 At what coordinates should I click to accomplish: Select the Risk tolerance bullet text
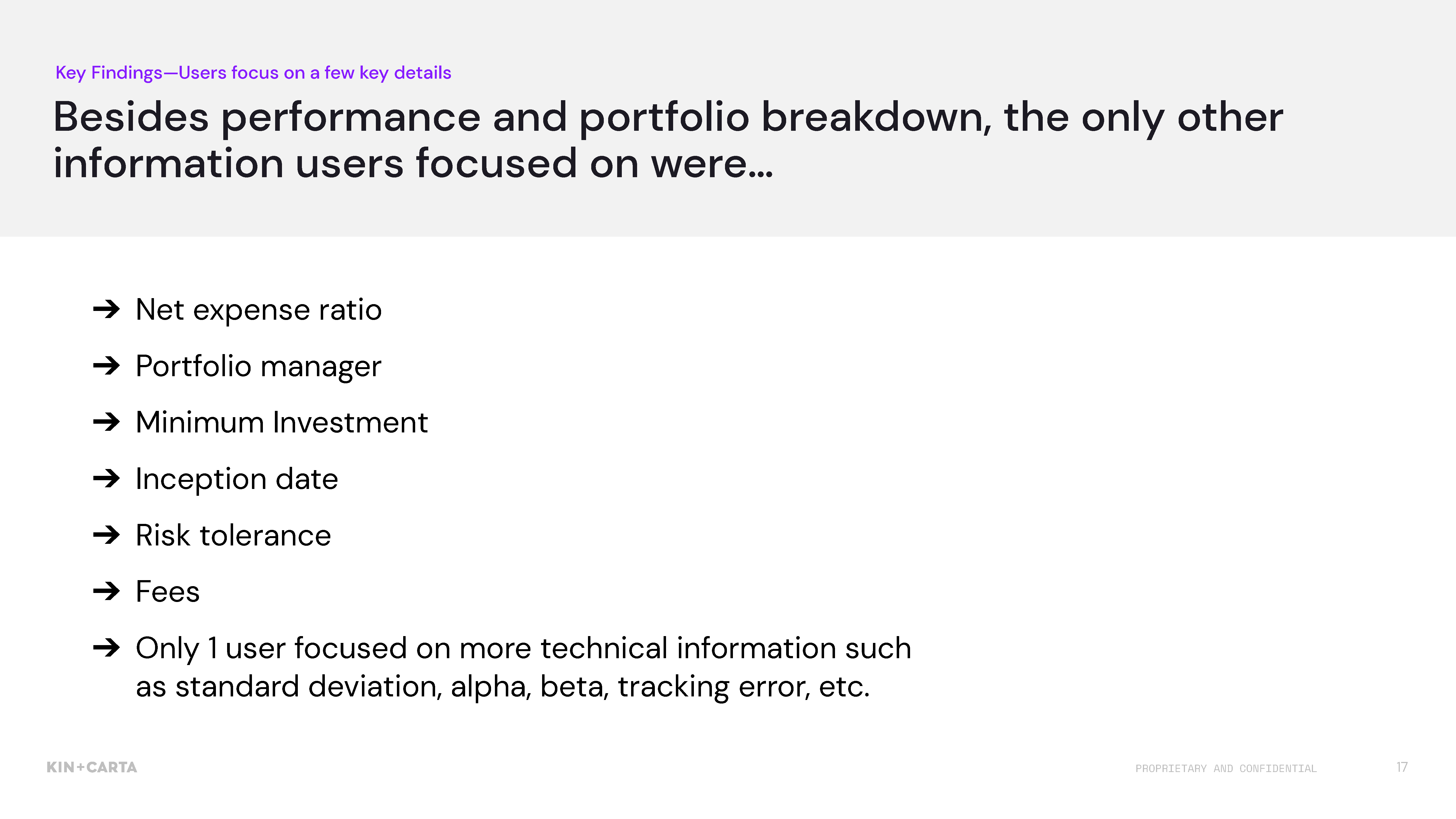click(x=233, y=535)
